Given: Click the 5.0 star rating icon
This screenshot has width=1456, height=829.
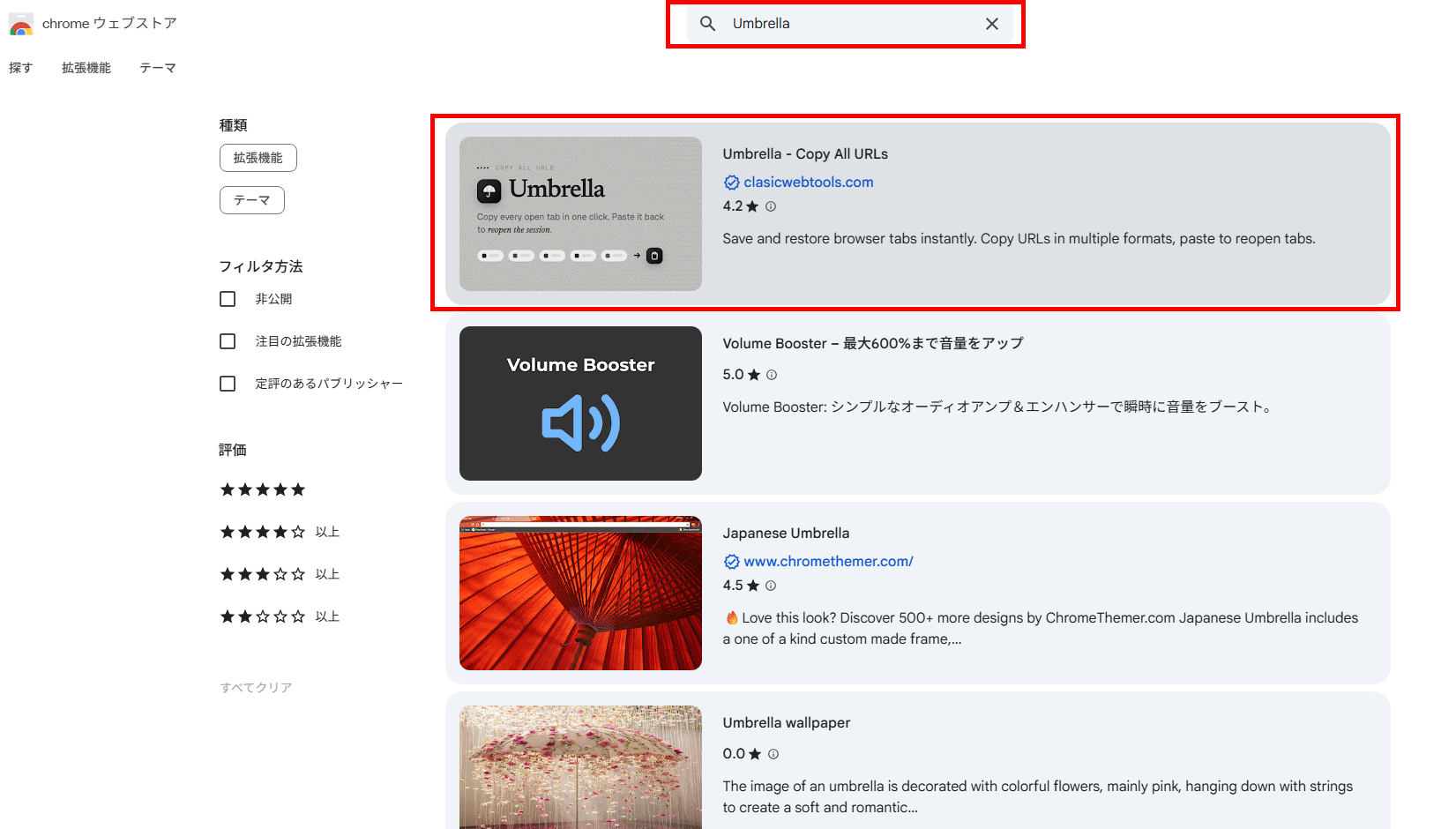Looking at the screenshot, I should click(754, 375).
